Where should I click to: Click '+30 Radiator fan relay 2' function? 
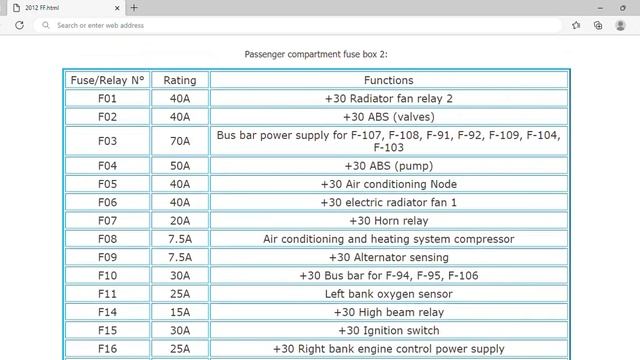pos(389,98)
